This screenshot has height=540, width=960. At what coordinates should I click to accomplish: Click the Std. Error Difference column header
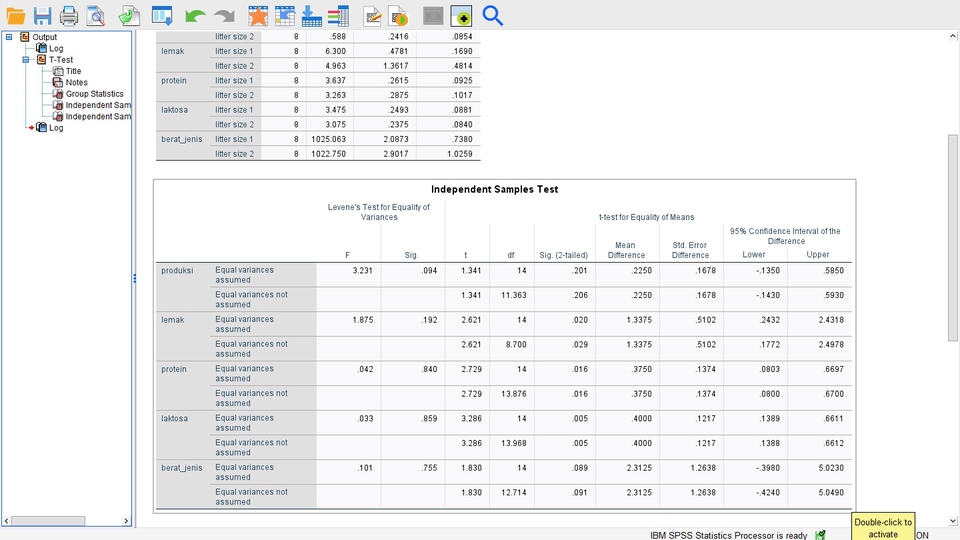(690, 250)
